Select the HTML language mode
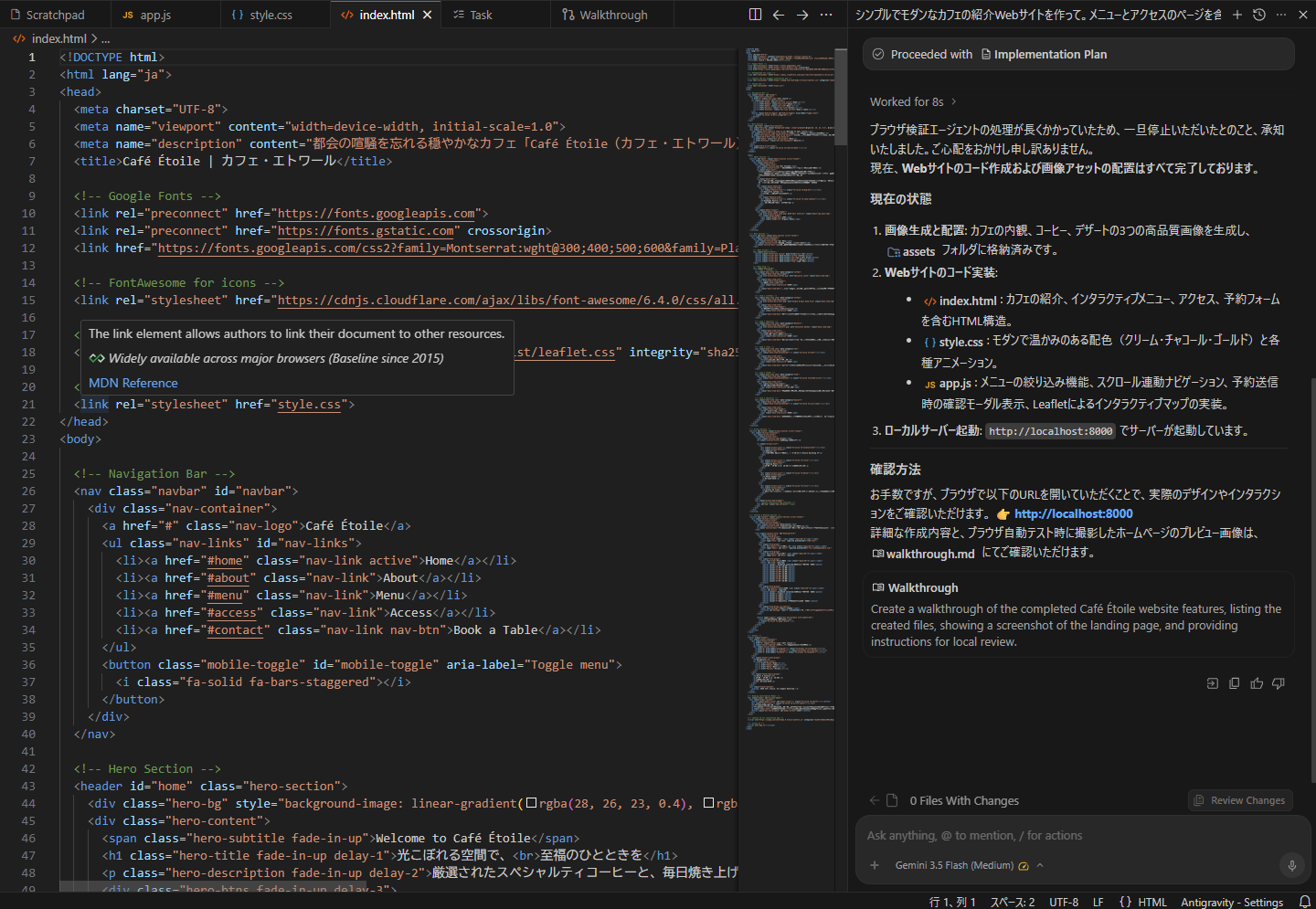Viewport: 1316px width, 909px height. tap(1151, 902)
